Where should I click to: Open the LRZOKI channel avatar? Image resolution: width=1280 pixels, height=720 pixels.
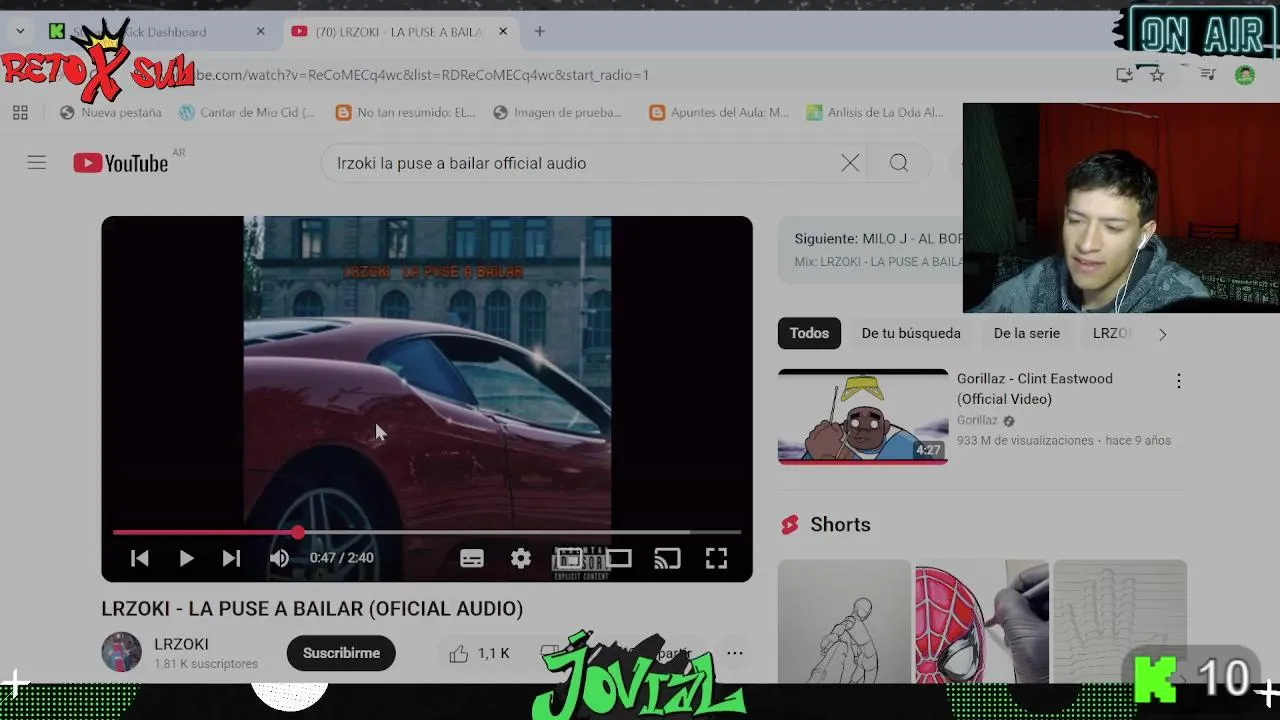point(121,653)
